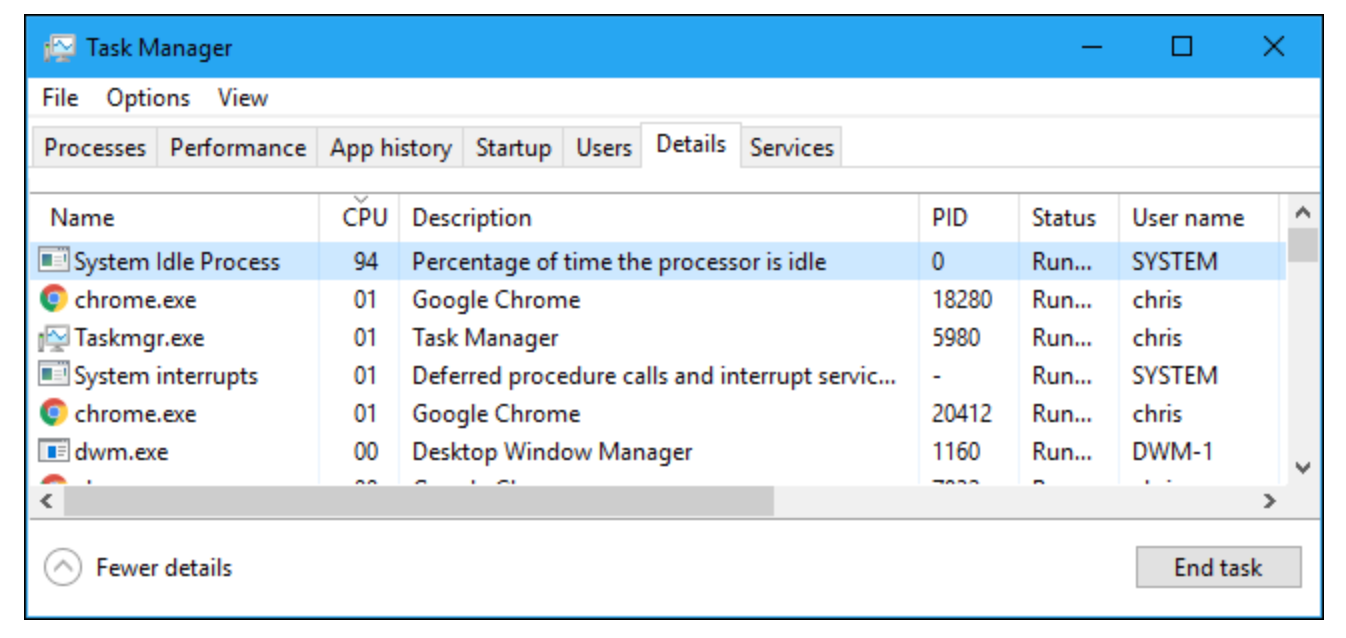Sort by the PID column header

969,218
